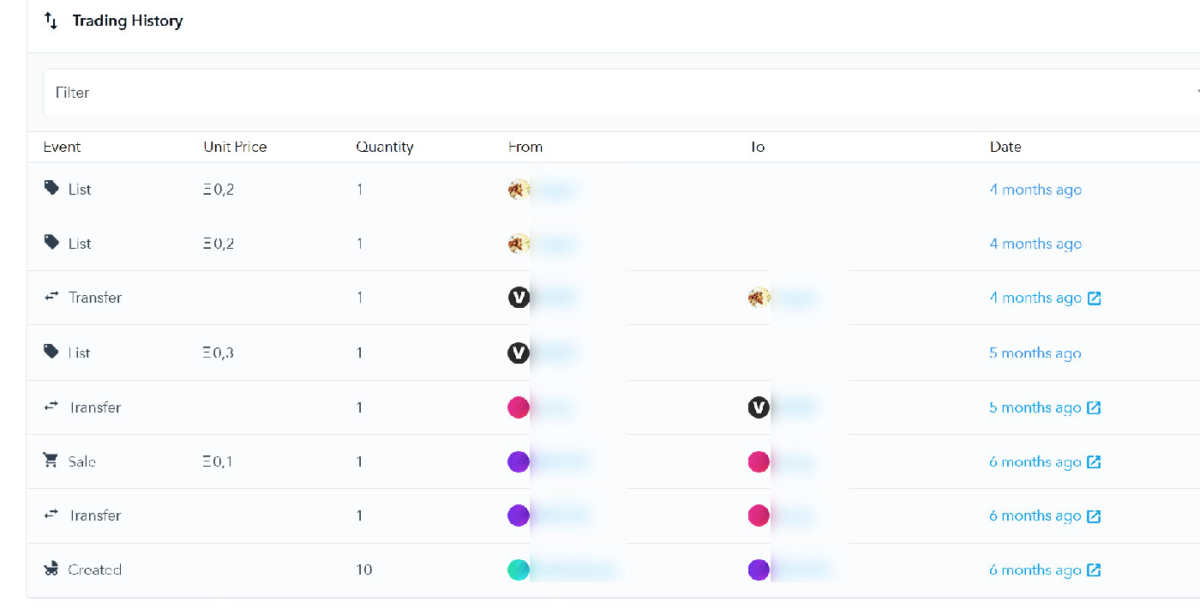Viewport: 1200px width, 615px height.
Task: Collapse the Trading History section title
Action: tap(127, 21)
